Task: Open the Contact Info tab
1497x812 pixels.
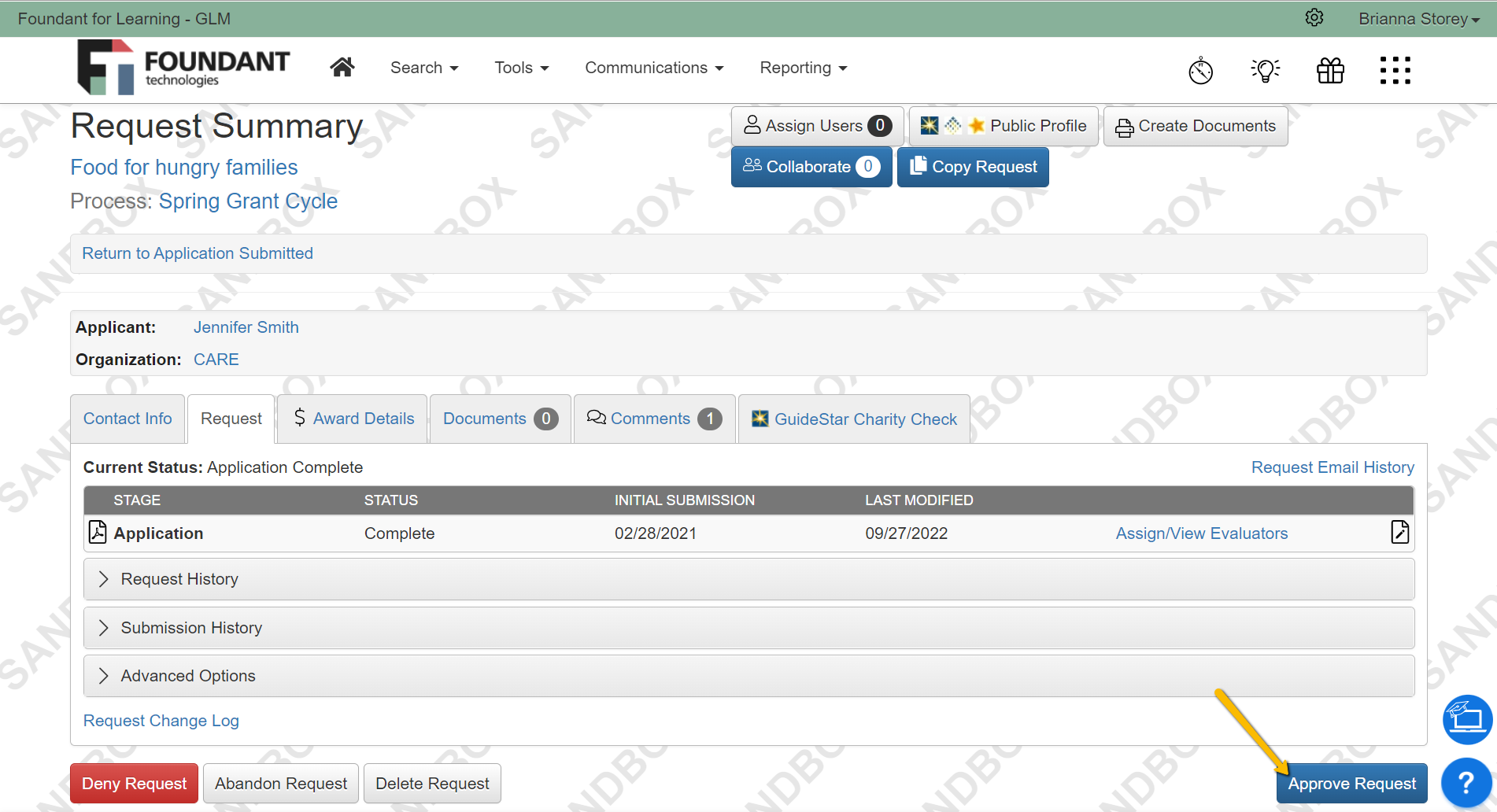Action: 127,418
